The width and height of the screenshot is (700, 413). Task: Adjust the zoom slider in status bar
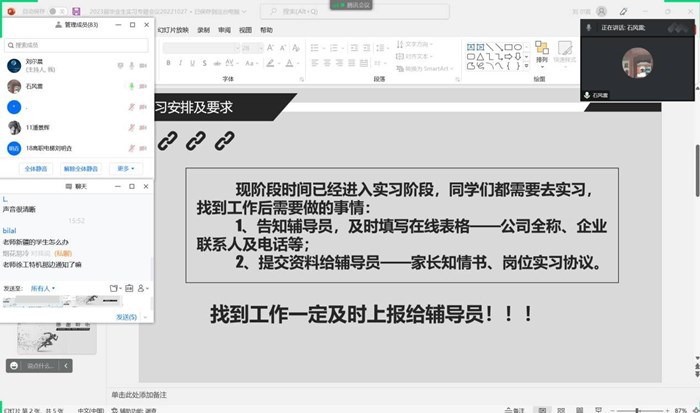tap(638, 409)
